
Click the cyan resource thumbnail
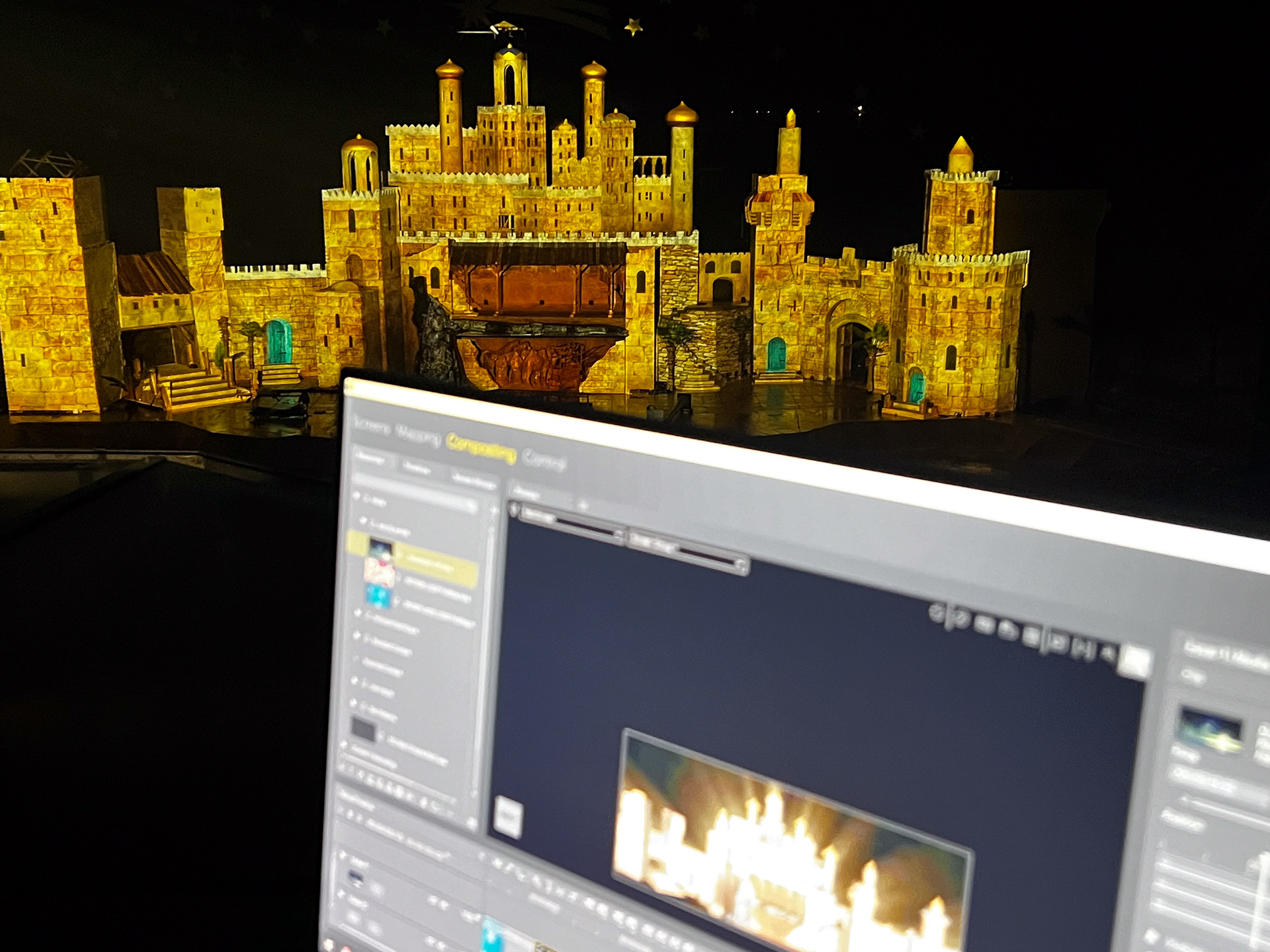379,595
